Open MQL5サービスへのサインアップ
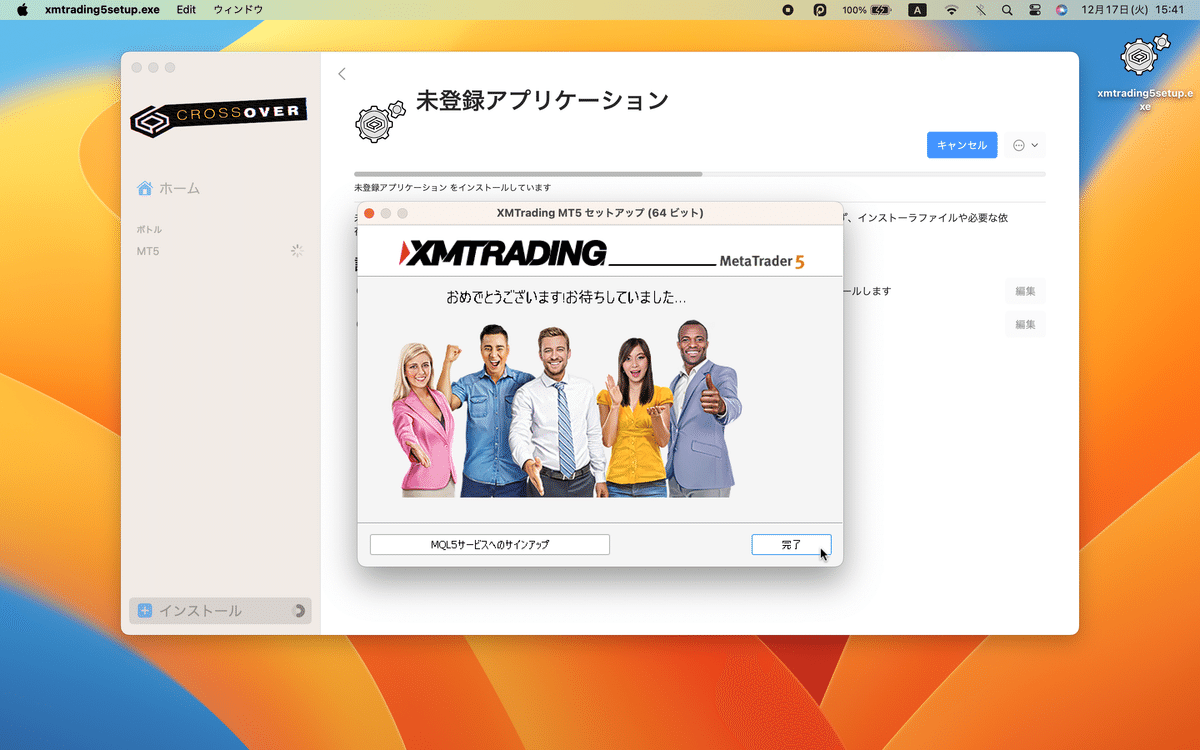The width and height of the screenshot is (1200, 750). [x=490, y=545]
